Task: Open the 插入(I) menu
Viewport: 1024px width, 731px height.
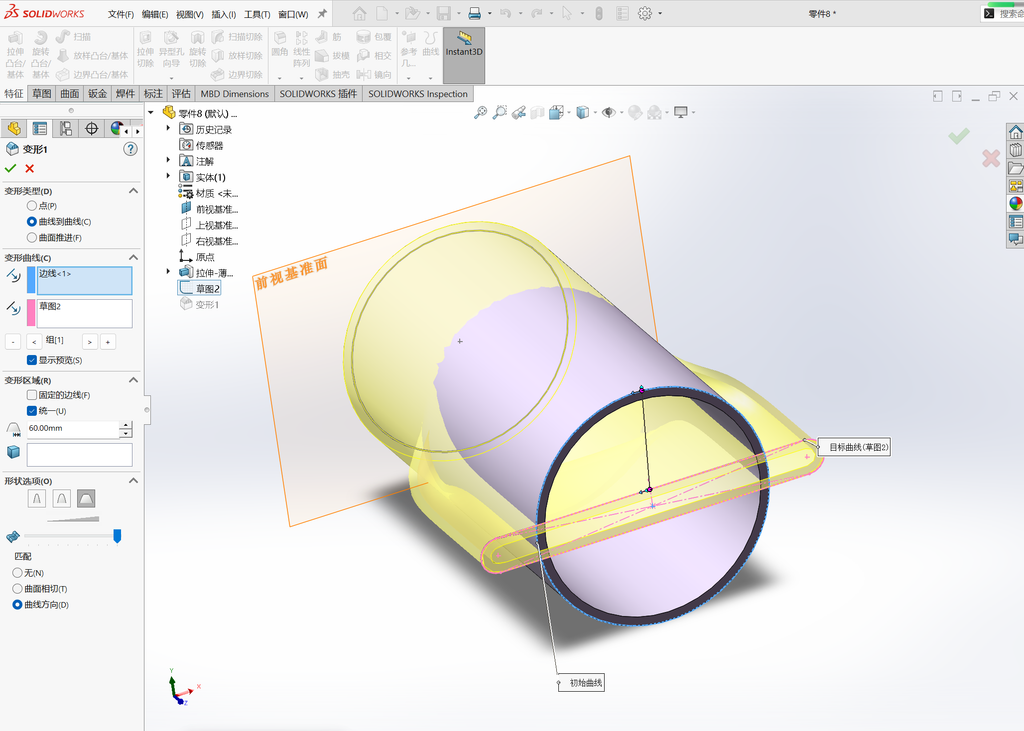Action: (224, 14)
